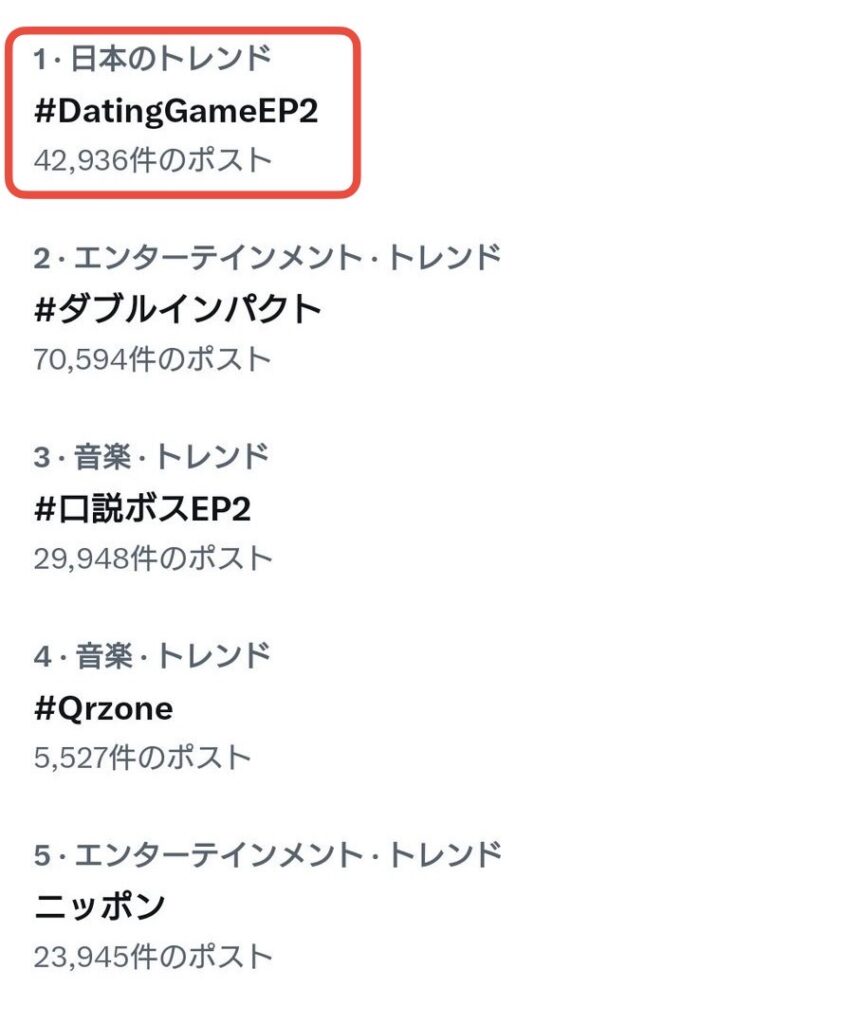
Task: Open the #Qrzone hashtag trend
Action: coord(103,709)
